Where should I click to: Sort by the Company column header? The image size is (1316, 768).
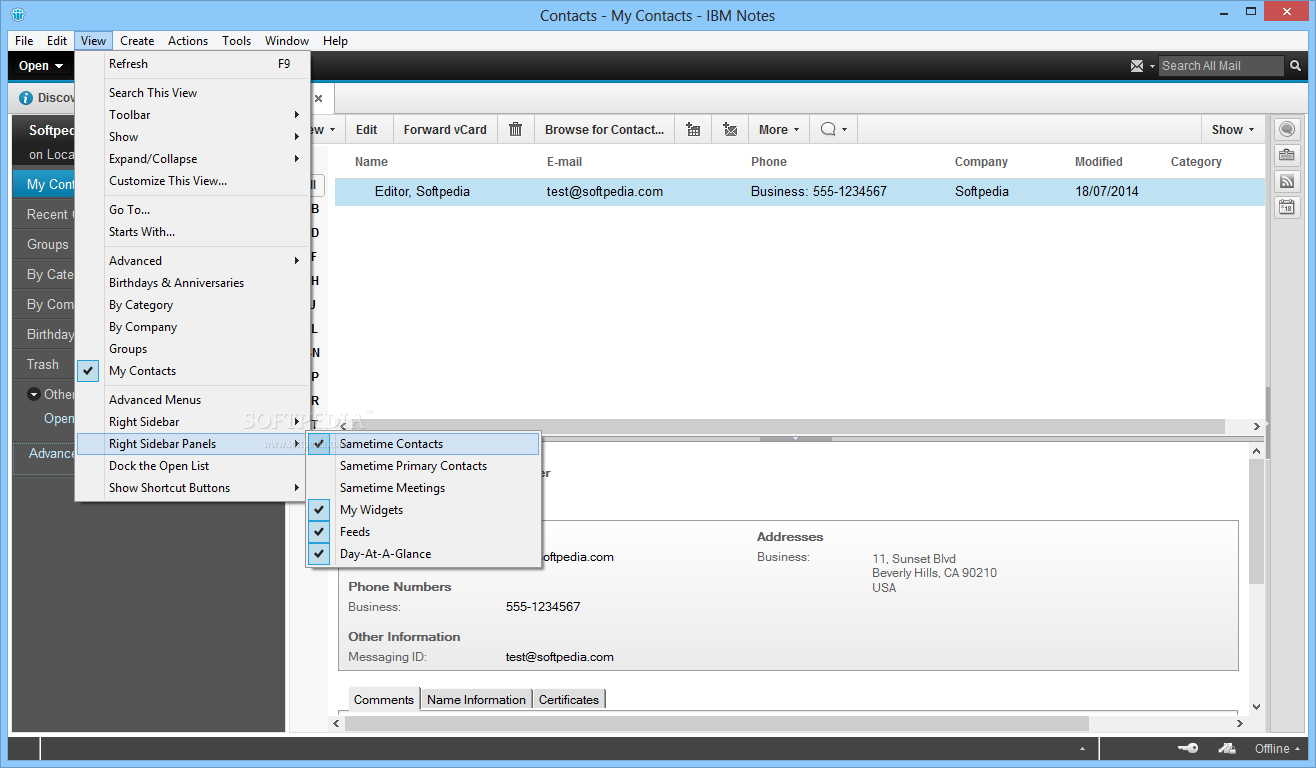(981, 162)
